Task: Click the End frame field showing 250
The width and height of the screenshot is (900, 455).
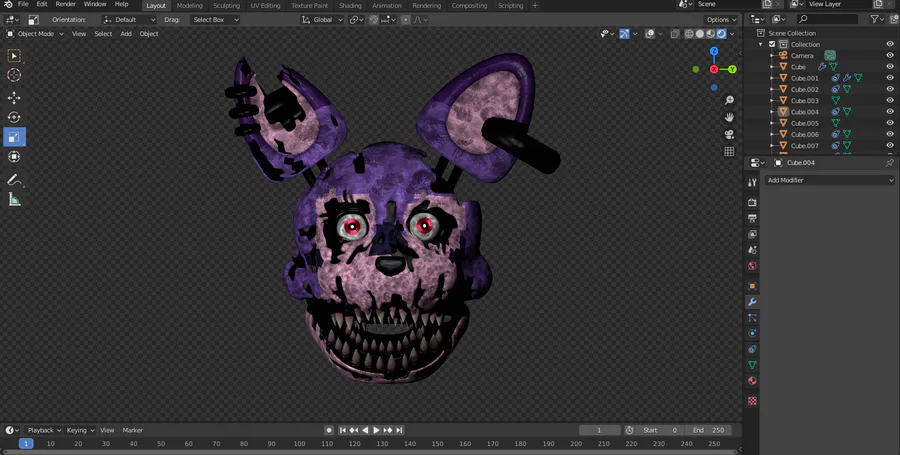Action: 708,430
